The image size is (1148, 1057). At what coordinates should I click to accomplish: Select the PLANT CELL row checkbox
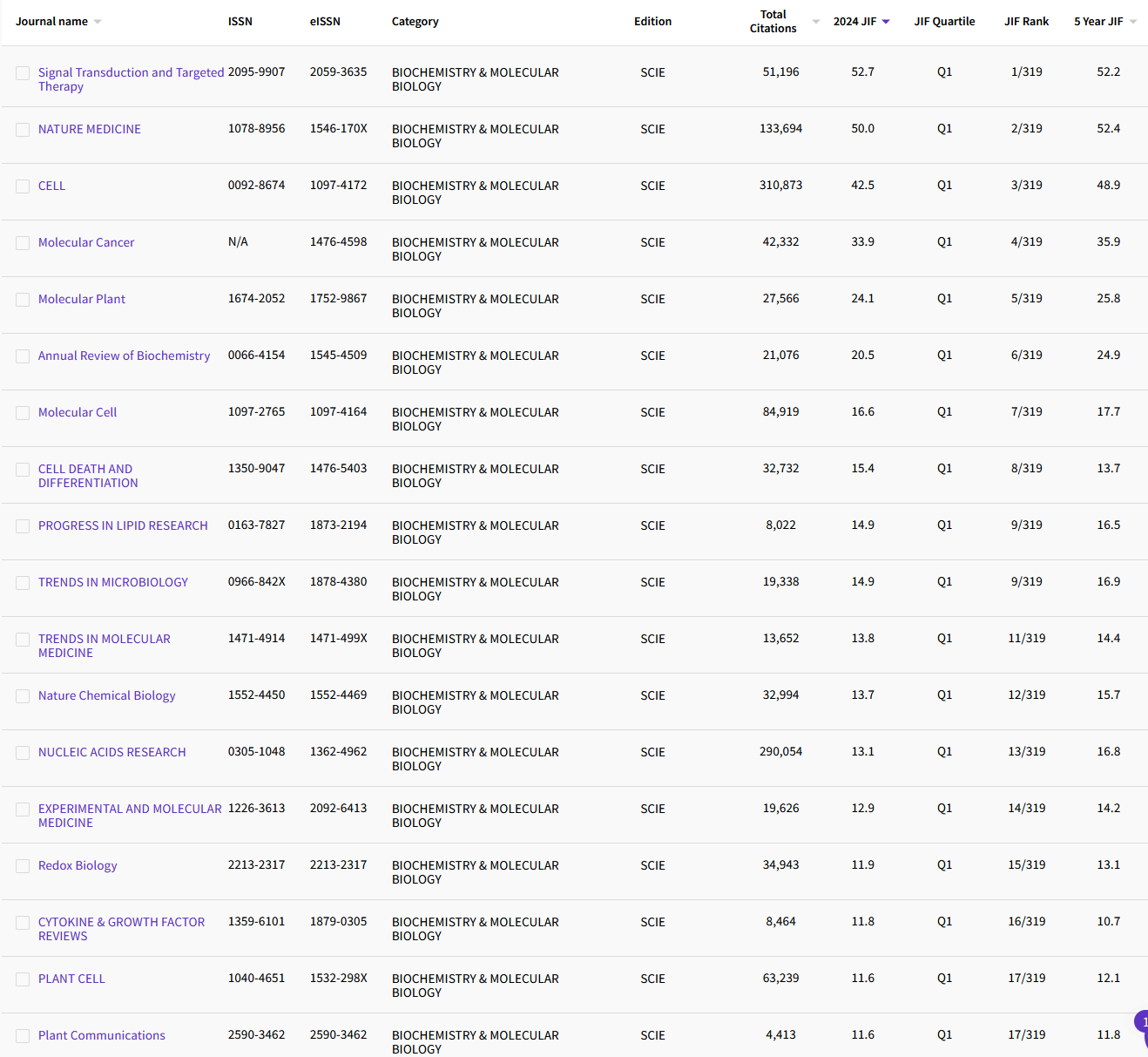pyautogui.click(x=23, y=979)
